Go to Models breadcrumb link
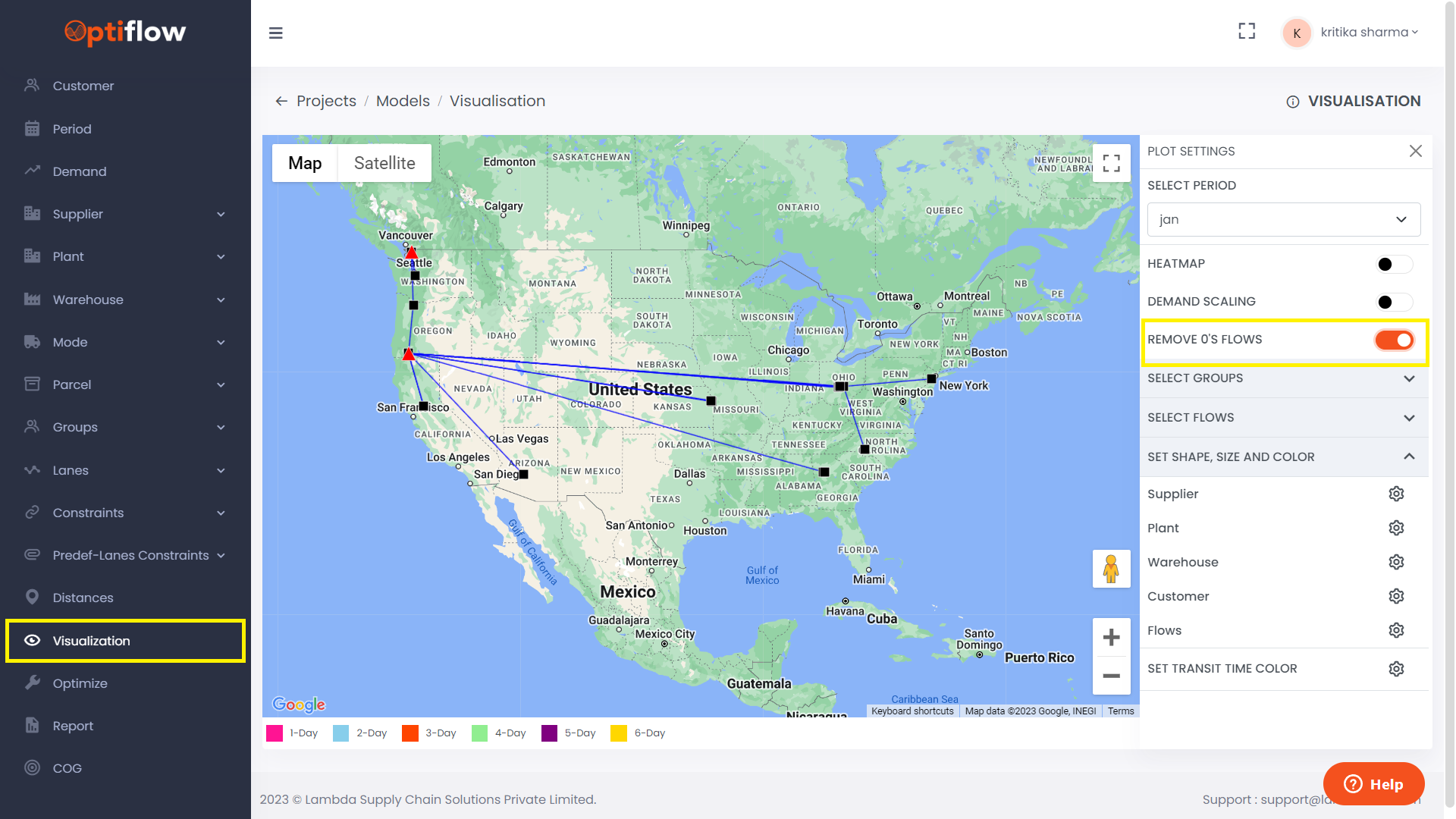Image resolution: width=1456 pixels, height=819 pixels. coord(403,102)
